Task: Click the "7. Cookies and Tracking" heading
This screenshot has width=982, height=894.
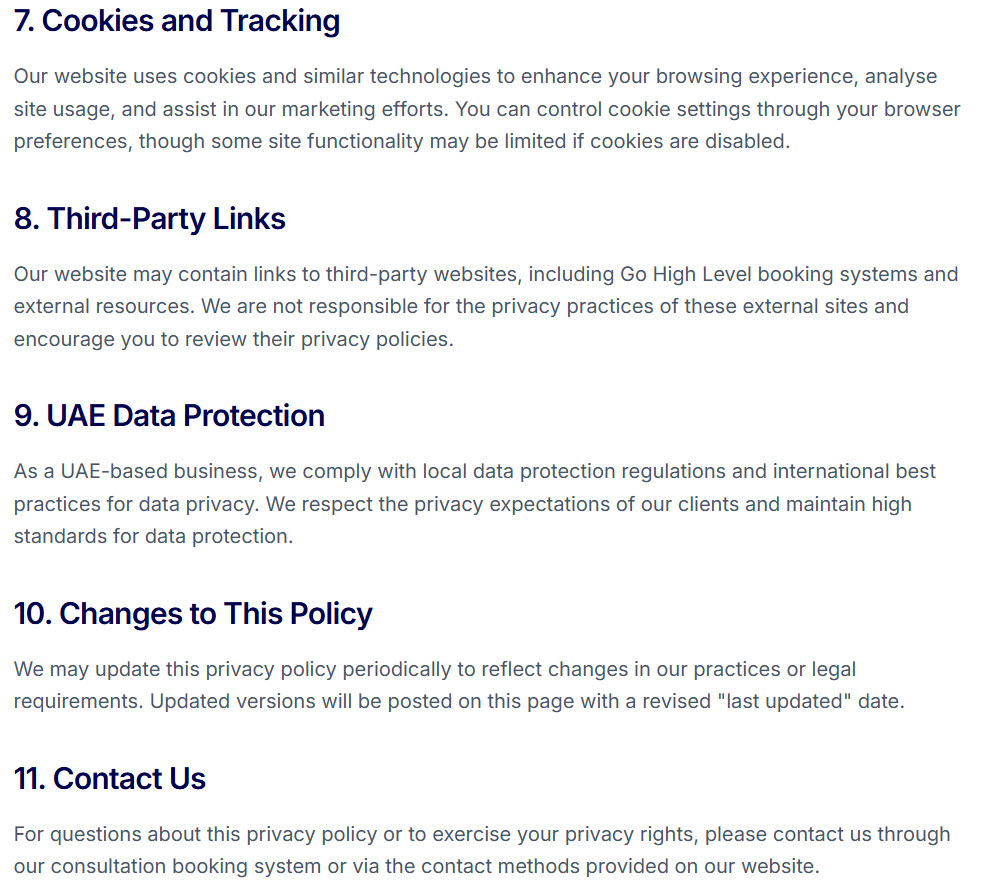Action: (177, 21)
